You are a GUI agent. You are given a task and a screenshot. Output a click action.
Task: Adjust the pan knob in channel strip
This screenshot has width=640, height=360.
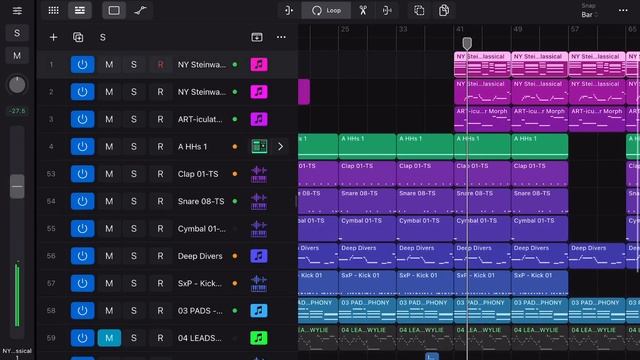(17, 85)
